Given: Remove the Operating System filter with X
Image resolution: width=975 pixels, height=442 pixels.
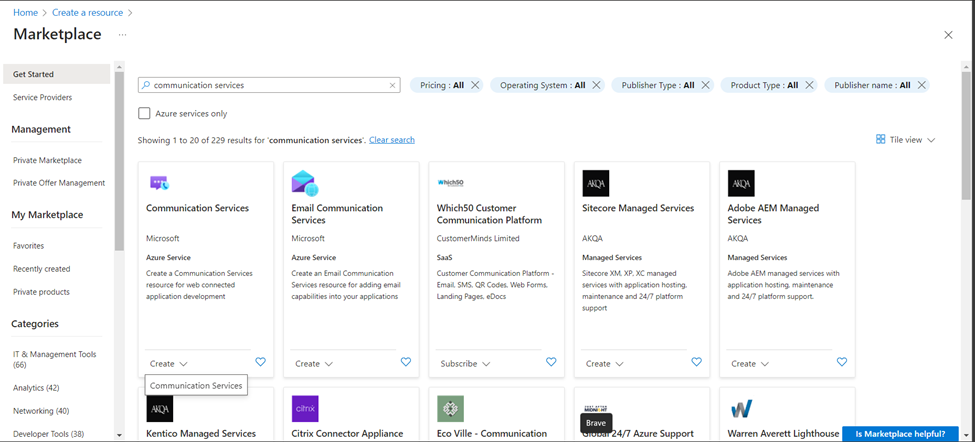Looking at the screenshot, I should coord(596,85).
